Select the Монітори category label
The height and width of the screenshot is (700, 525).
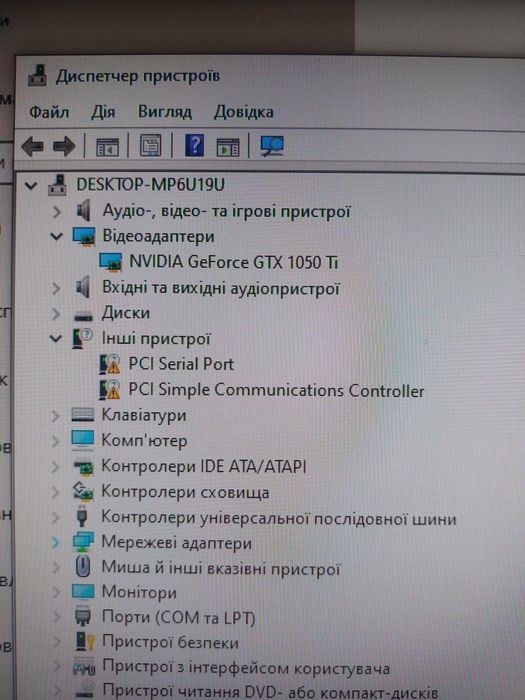click(x=139, y=592)
